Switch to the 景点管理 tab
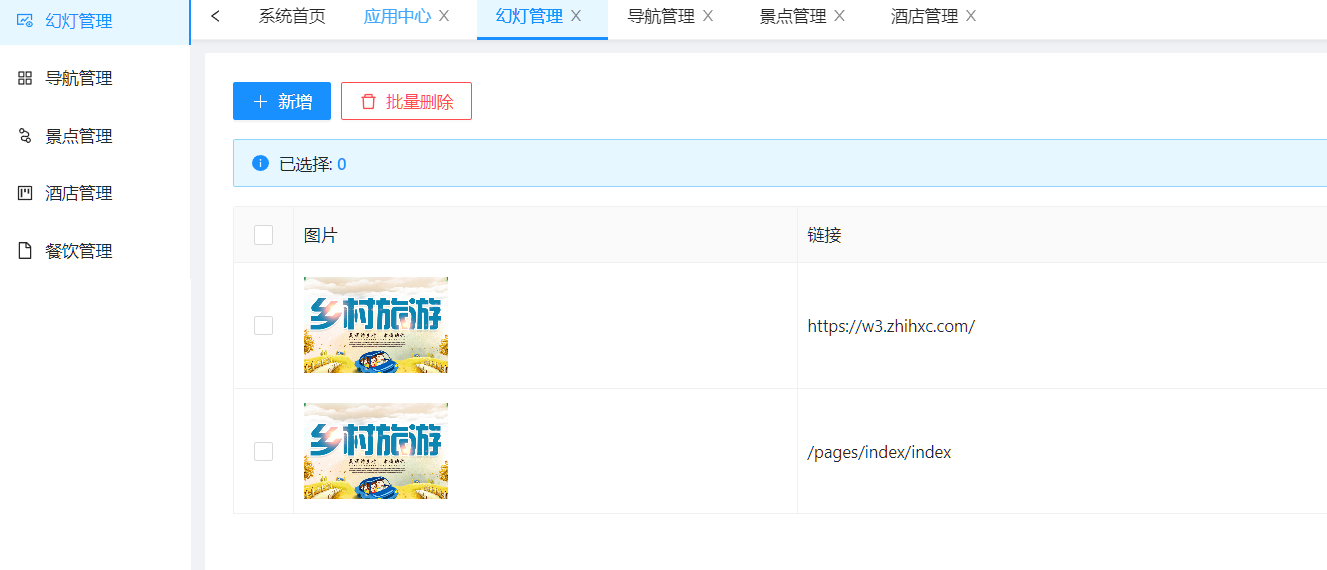Image resolution: width=1327 pixels, height=570 pixels. [792, 16]
